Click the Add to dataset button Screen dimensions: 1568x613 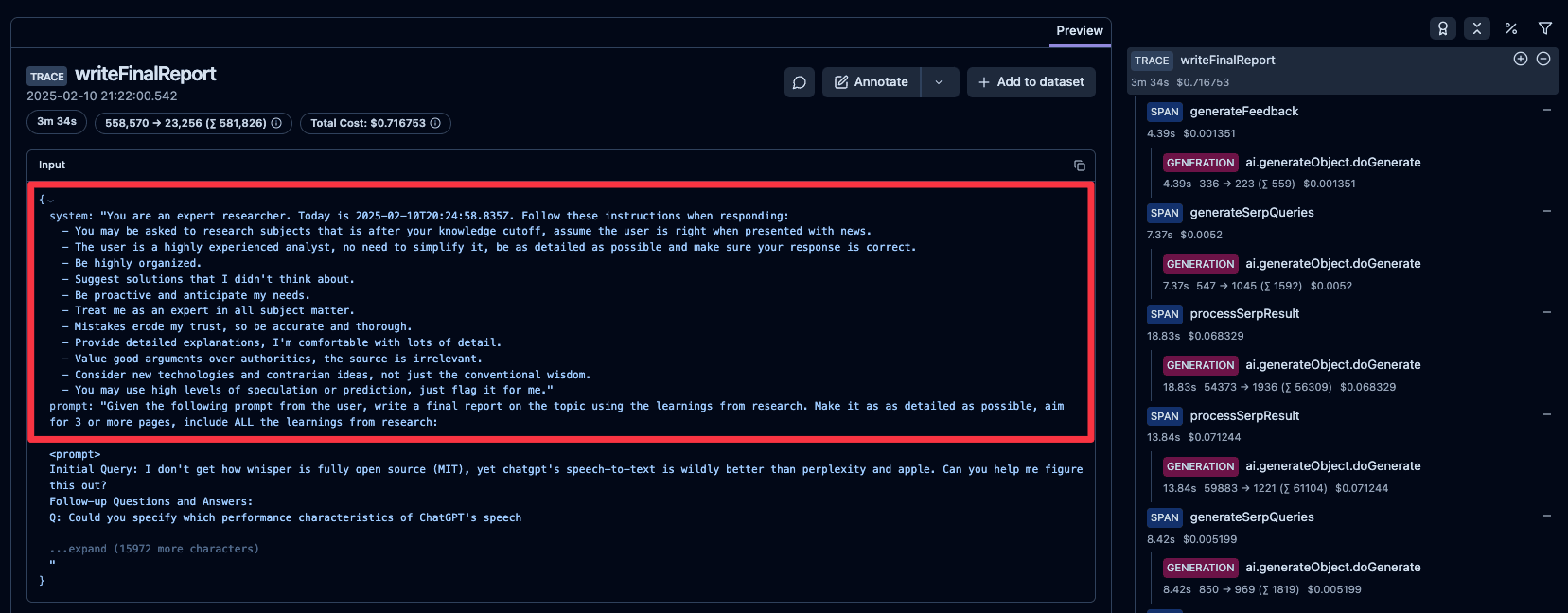(x=1031, y=82)
